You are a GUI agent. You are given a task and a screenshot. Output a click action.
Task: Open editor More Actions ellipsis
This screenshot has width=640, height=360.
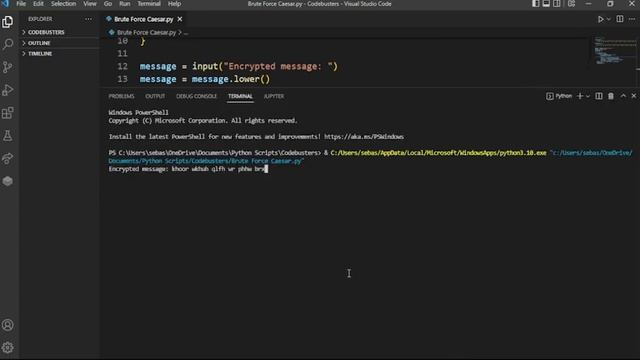tap(632, 19)
